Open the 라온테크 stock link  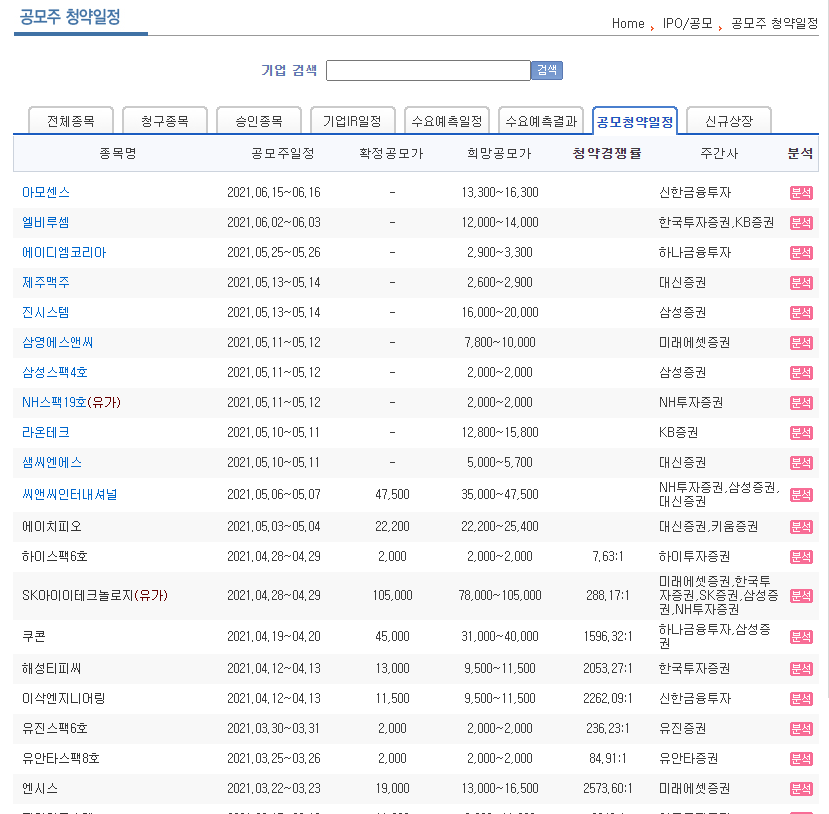[46, 432]
